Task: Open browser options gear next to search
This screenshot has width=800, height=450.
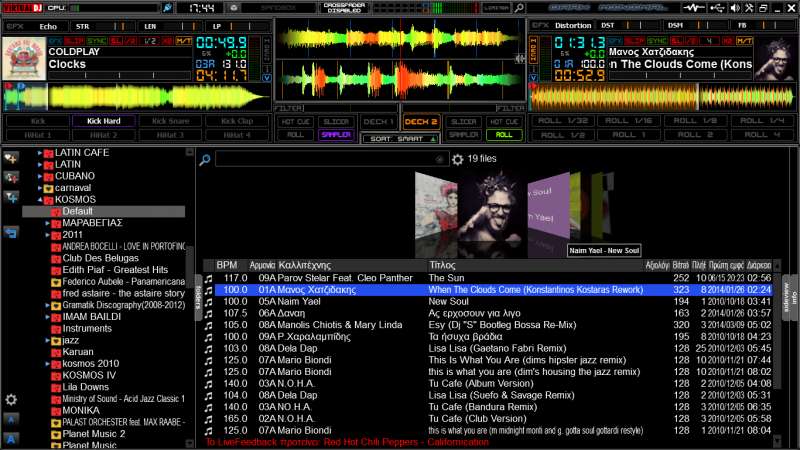Action: [x=458, y=159]
